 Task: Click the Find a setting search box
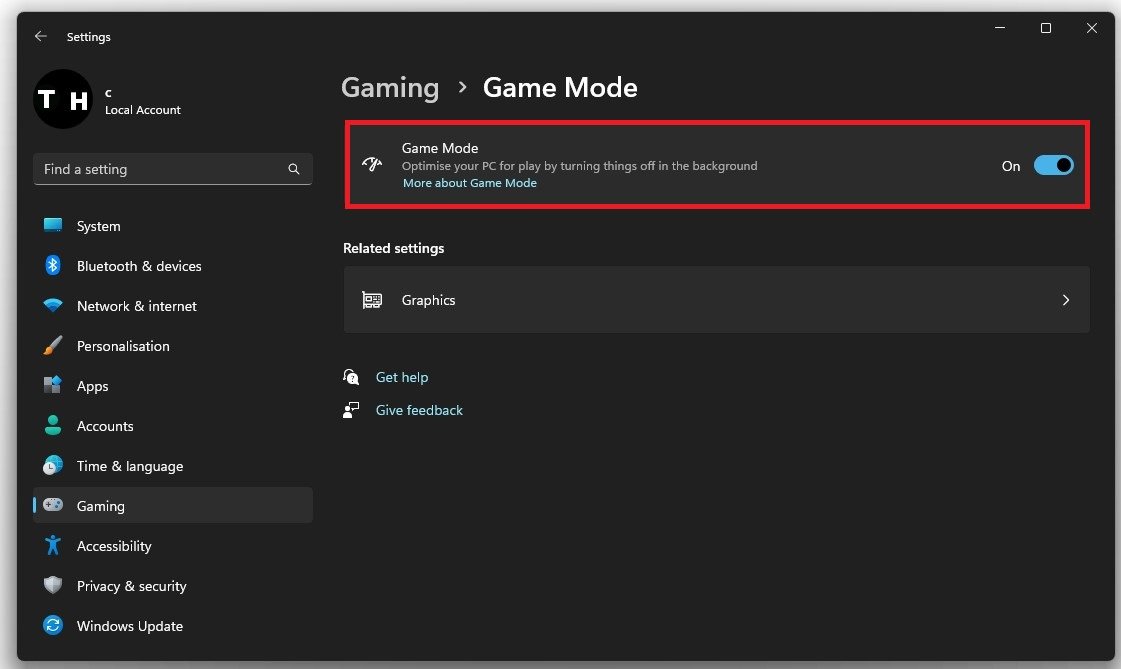160,169
